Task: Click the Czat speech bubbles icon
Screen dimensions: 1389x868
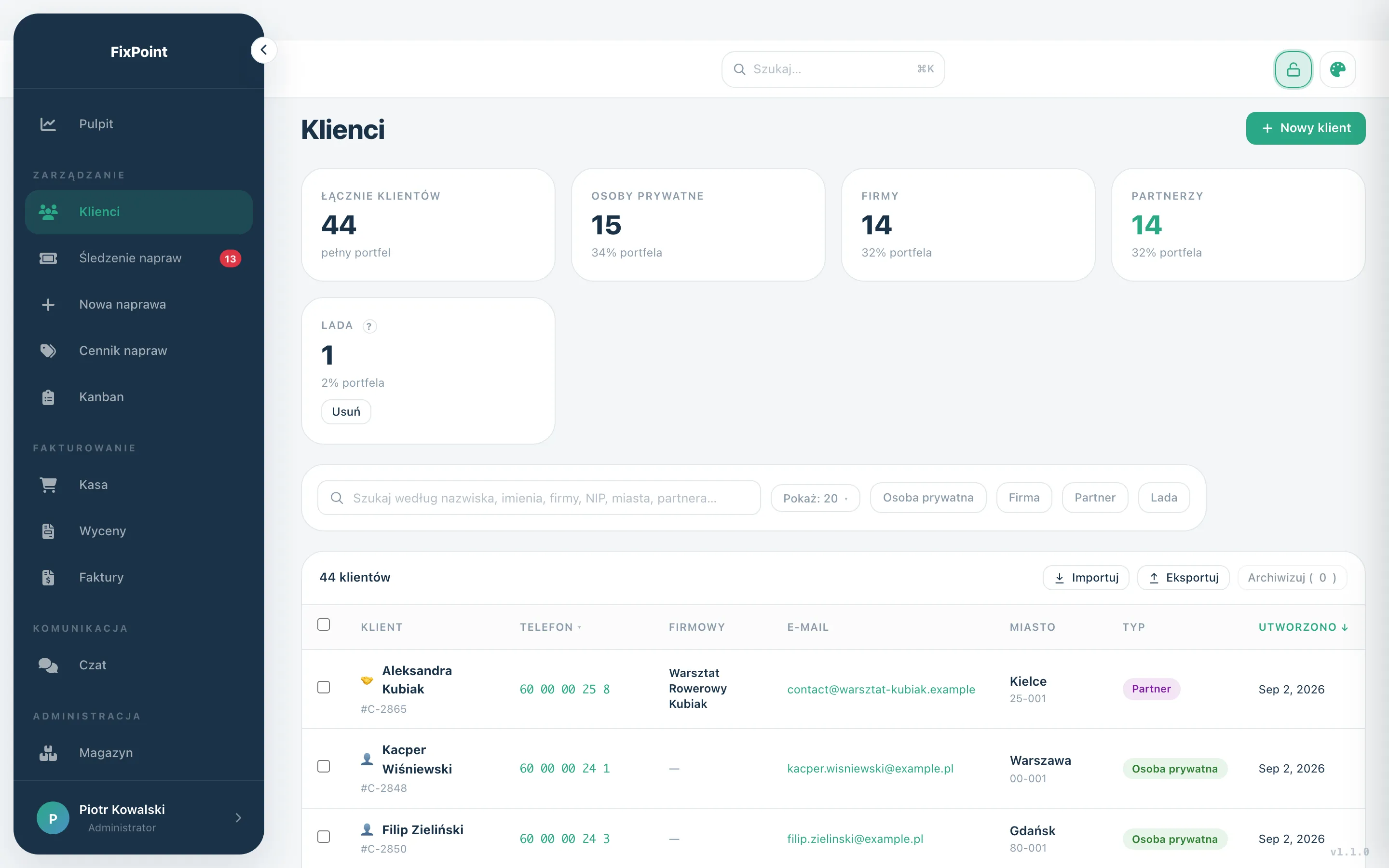Action: (x=48, y=665)
